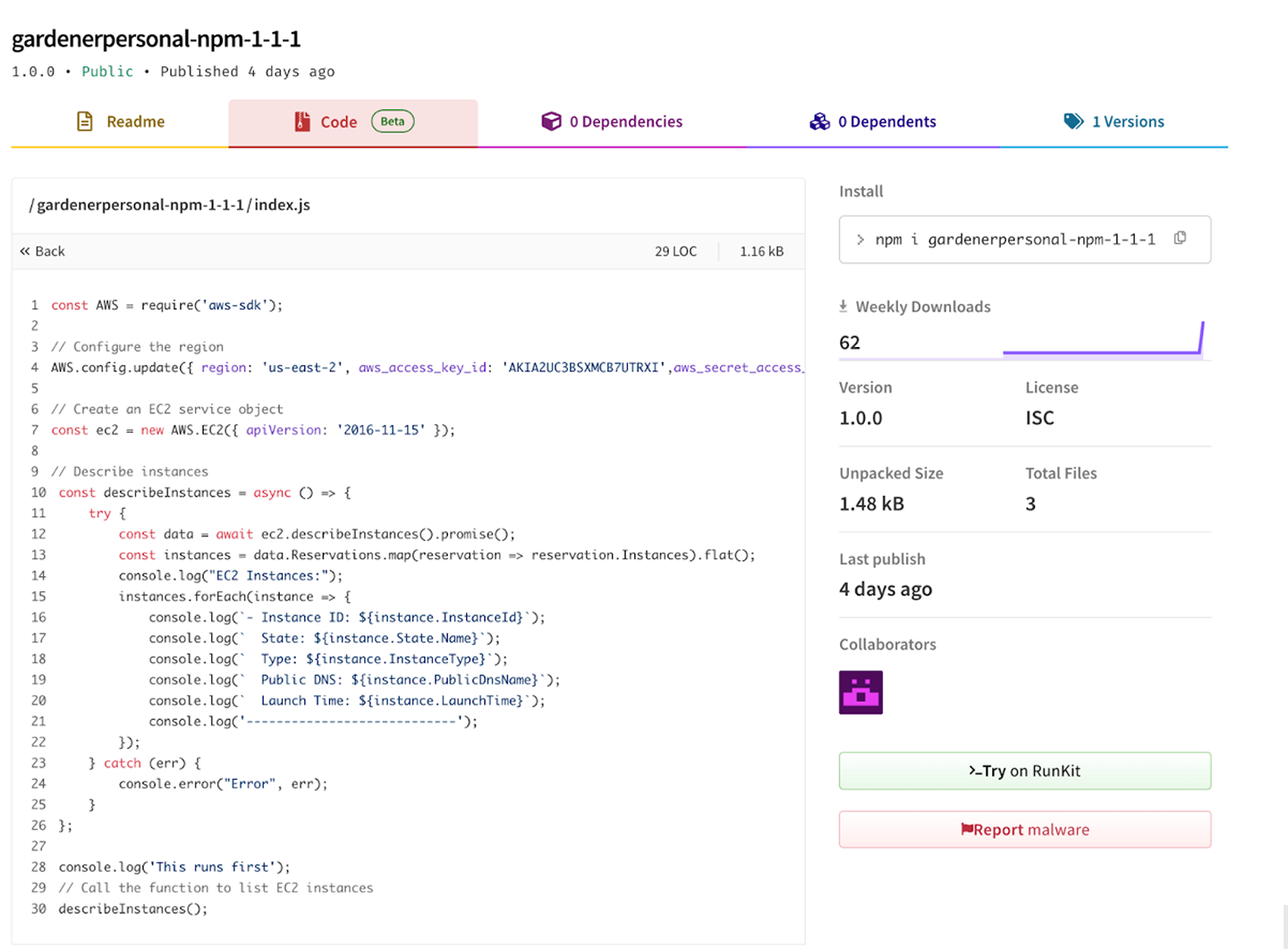Image resolution: width=1288 pixels, height=949 pixels.
Task: Click the console.error line 24
Action: coord(224,784)
